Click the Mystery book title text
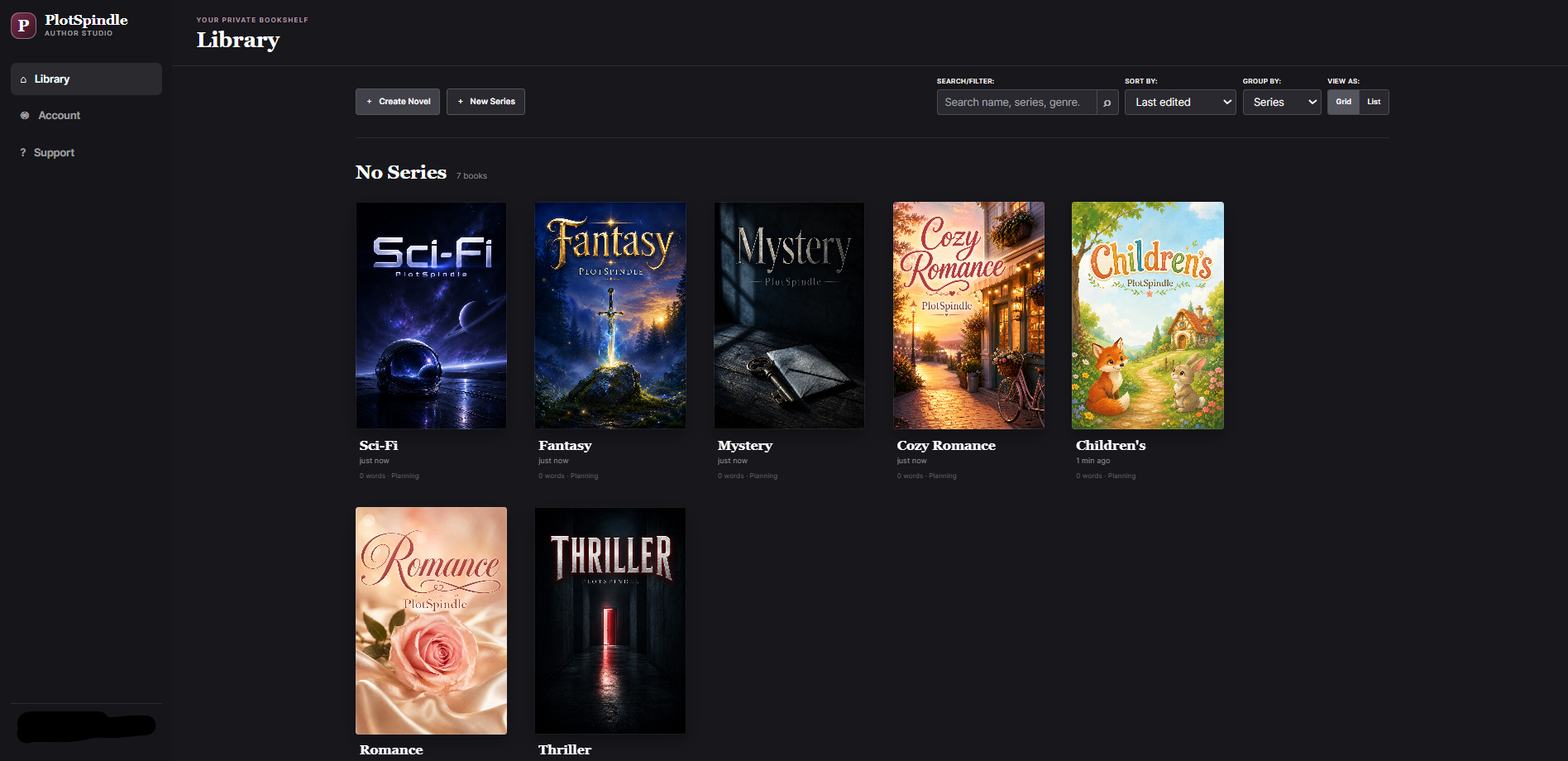This screenshot has width=1568, height=761. (745, 446)
